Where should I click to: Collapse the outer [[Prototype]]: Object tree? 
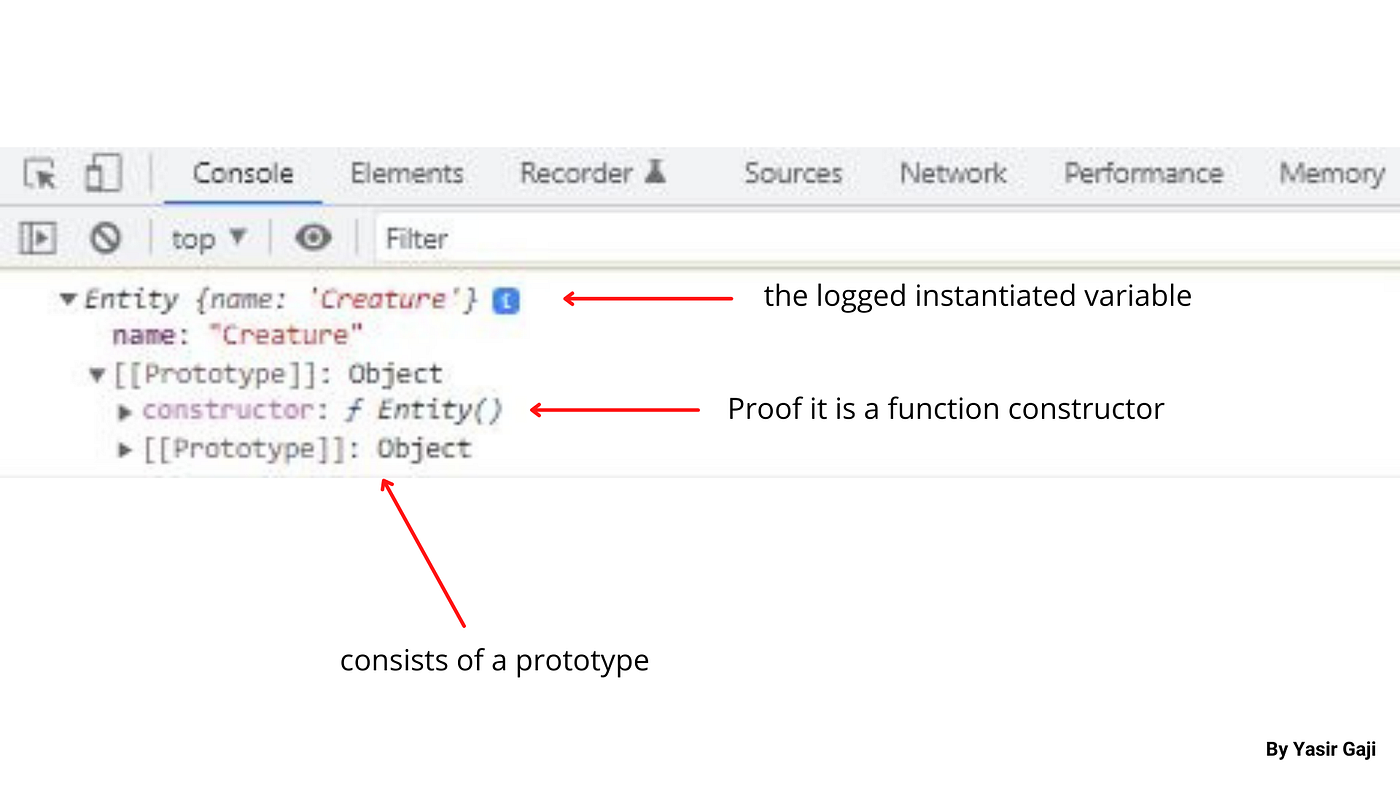click(x=96, y=373)
